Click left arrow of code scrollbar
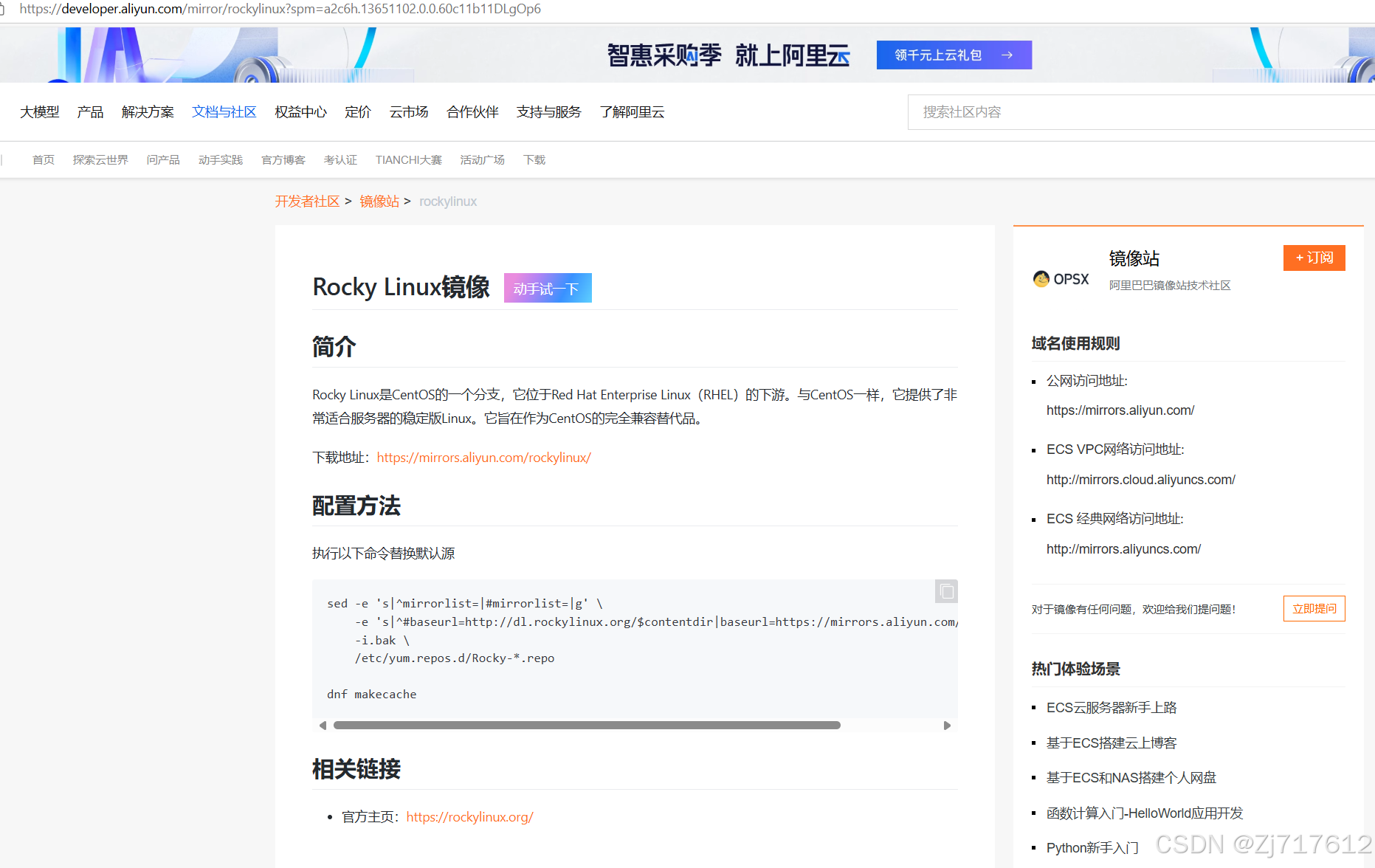Image resolution: width=1375 pixels, height=868 pixels. [x=323, y=726]
